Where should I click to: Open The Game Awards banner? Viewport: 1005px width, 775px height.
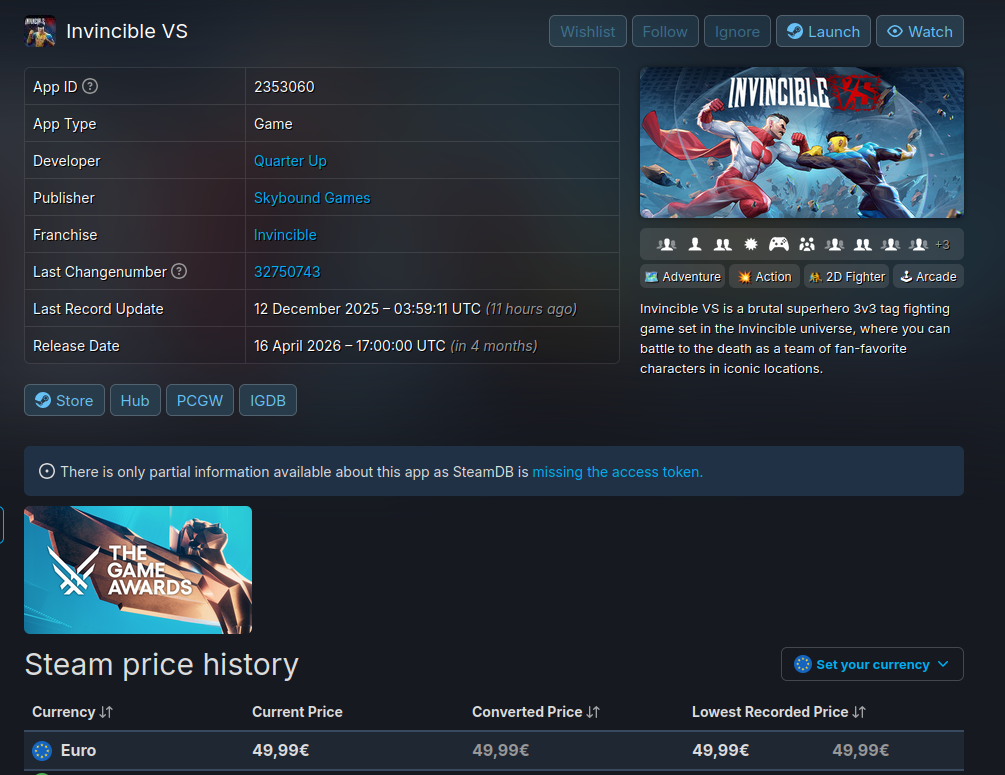point(138,570)
